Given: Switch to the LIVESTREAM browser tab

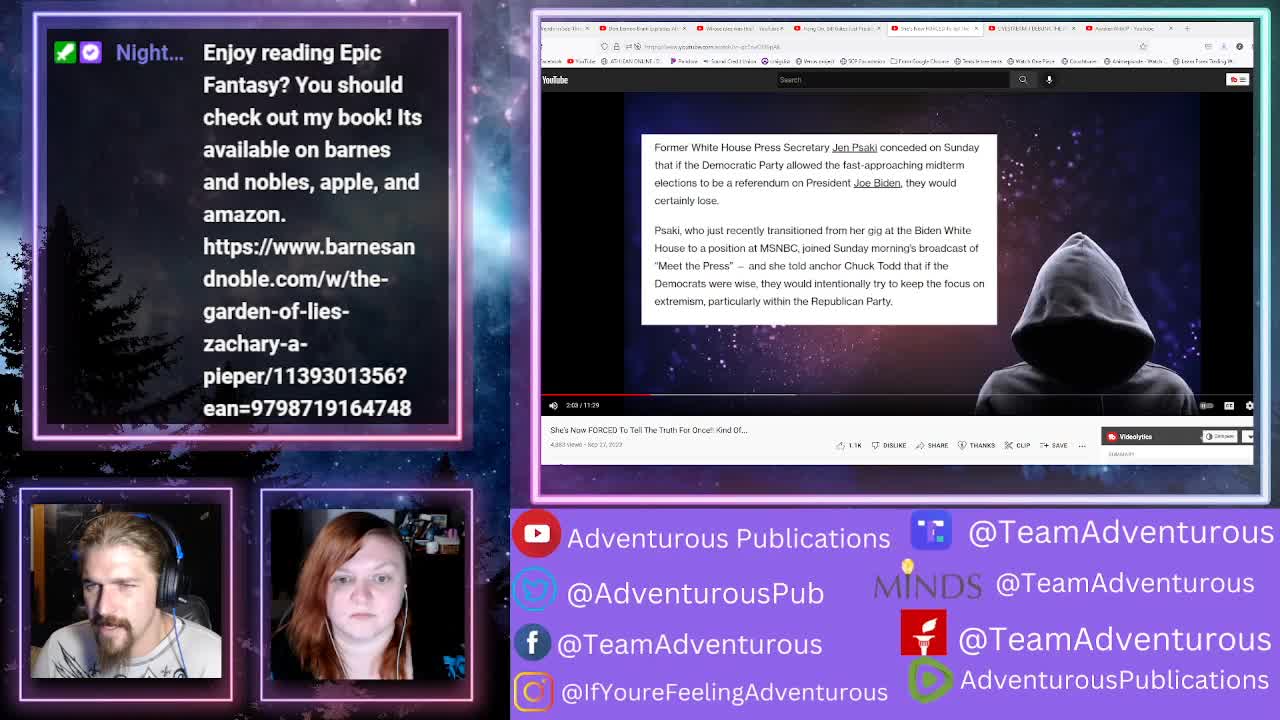Looking at the screenshot, I should (x=1032, y=28).
